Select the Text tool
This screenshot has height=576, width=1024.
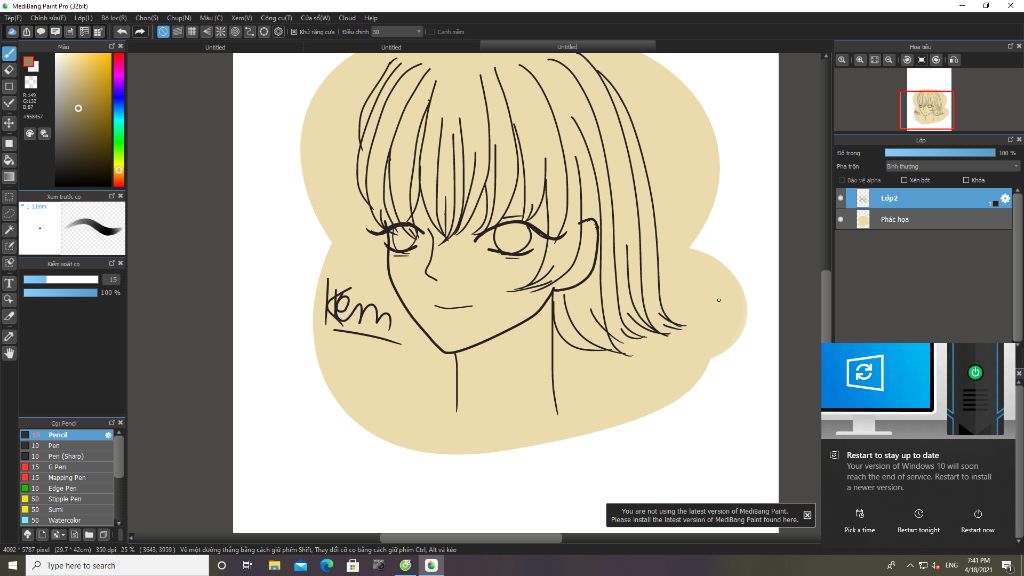(9, 283)
